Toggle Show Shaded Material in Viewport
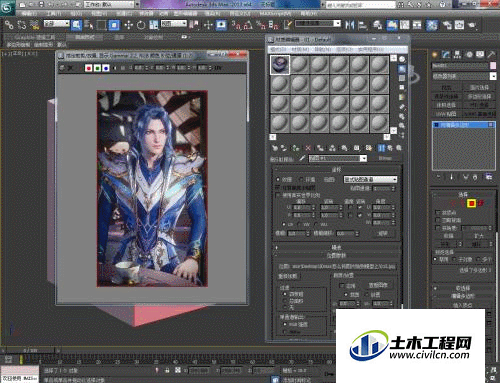Screen dimensions: 500x383 [x=369, y=148]
